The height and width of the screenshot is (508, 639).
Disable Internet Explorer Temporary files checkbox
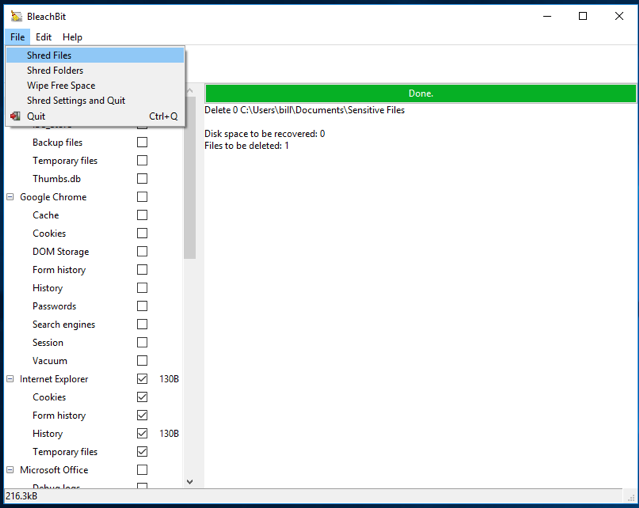coord(142,452)
